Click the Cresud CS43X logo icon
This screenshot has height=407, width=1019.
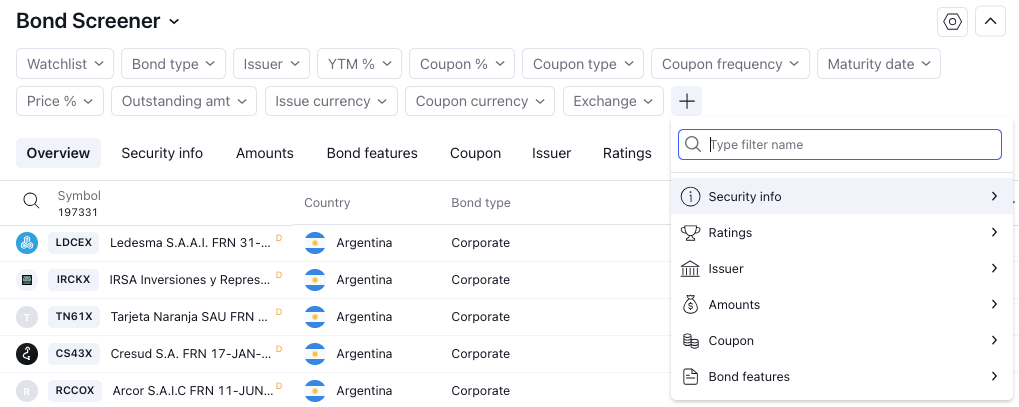point(27,354)
